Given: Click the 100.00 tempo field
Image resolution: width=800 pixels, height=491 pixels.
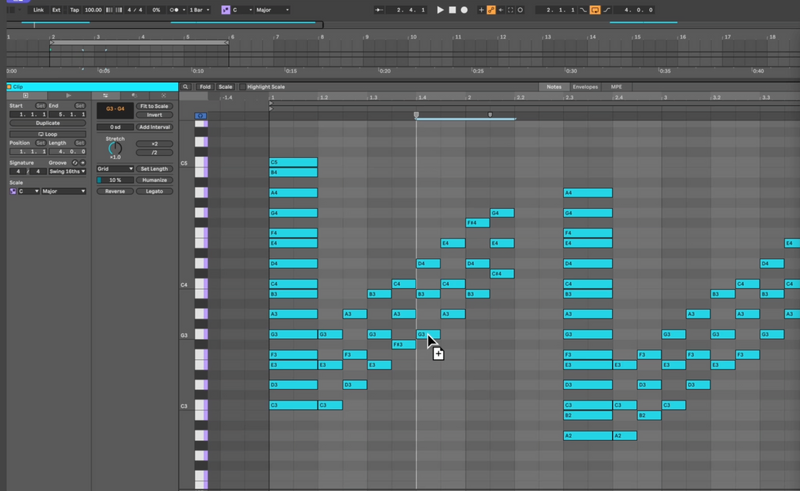Looking at the screenshot, I should tap(93, 10).
